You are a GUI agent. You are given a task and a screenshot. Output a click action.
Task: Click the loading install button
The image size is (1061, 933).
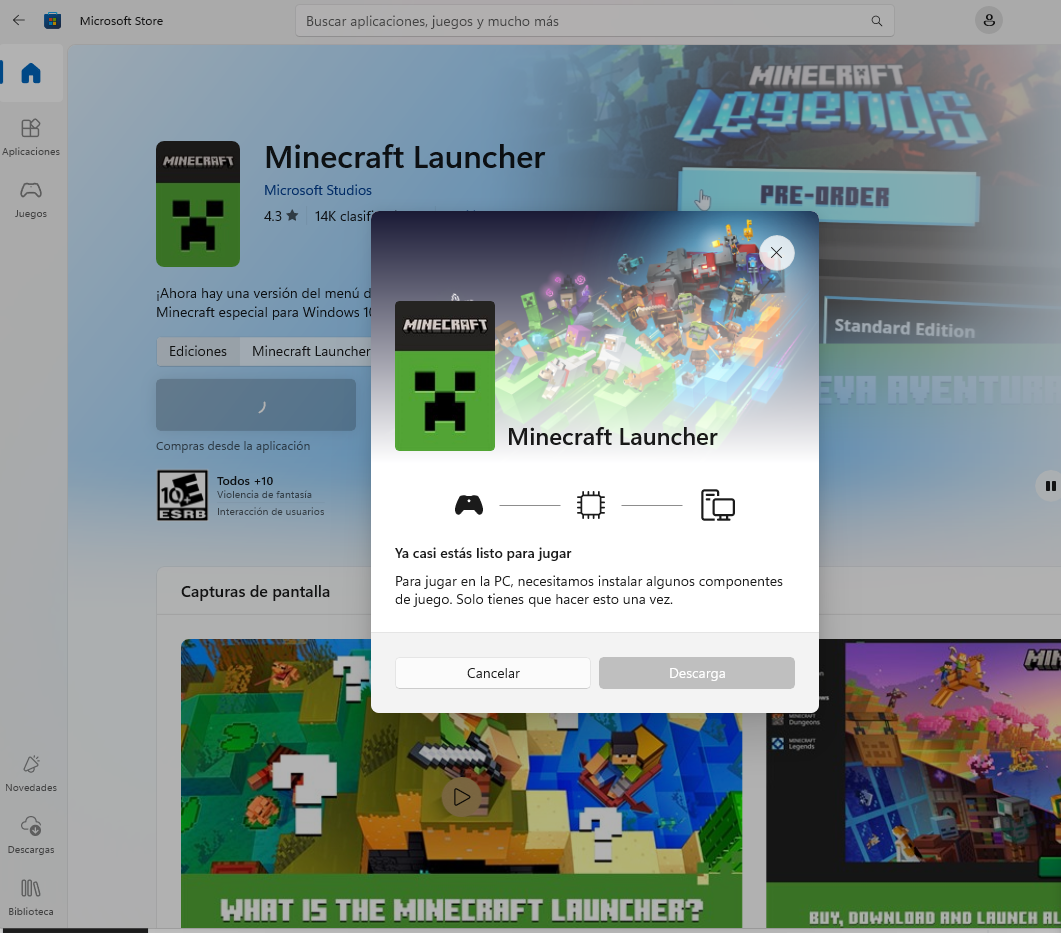click(x=256, y=405)
